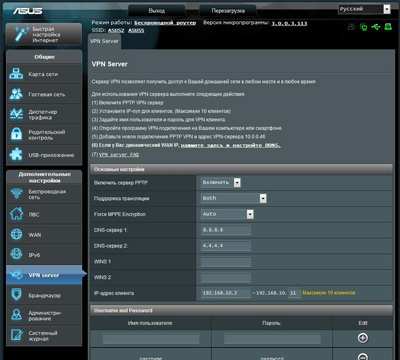Open Firewall shield icon

[16, 295]
